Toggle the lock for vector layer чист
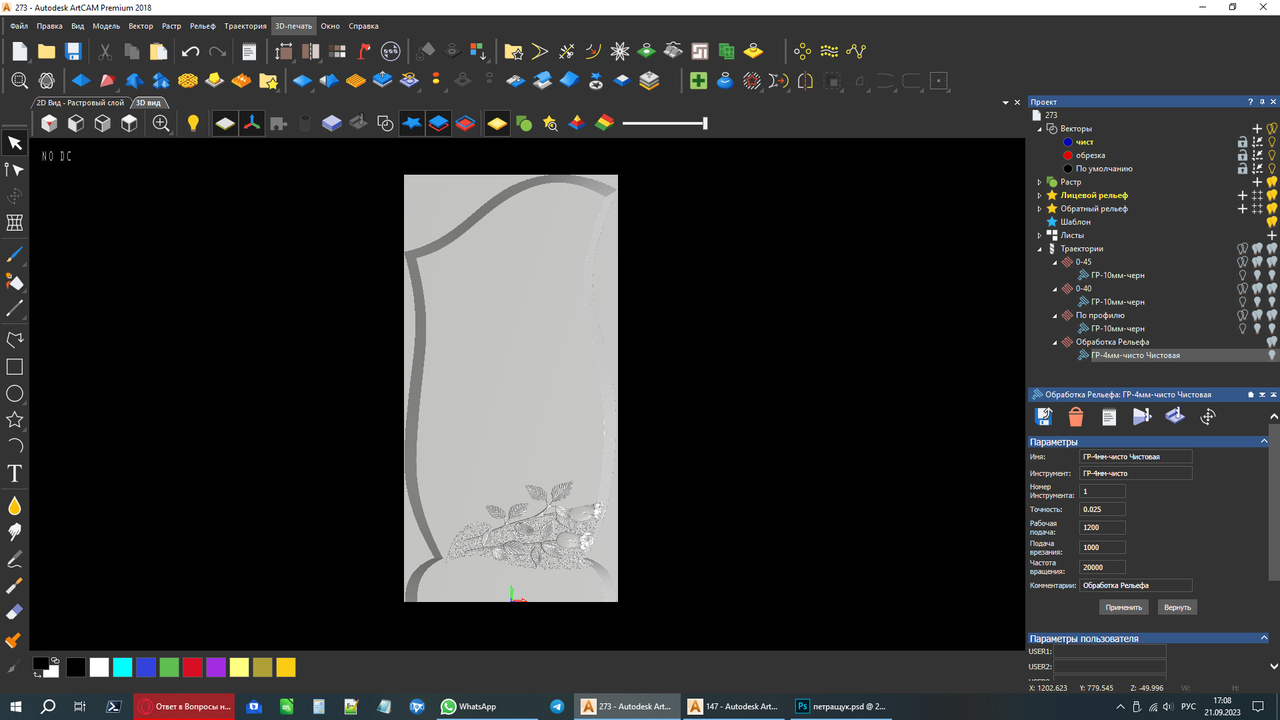This screenshot has width=1280, height=720. pyautogui.click(x=1243, y=142)
